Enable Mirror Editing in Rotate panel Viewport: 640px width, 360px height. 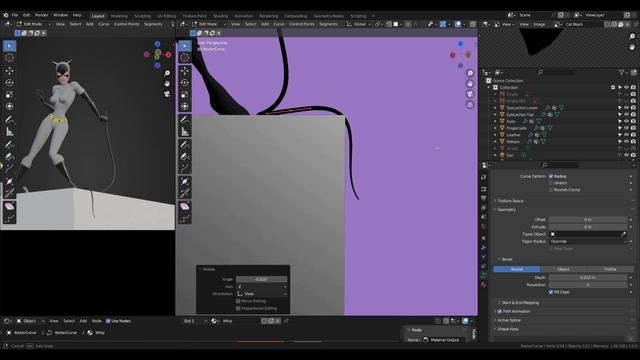pos(238,301)
